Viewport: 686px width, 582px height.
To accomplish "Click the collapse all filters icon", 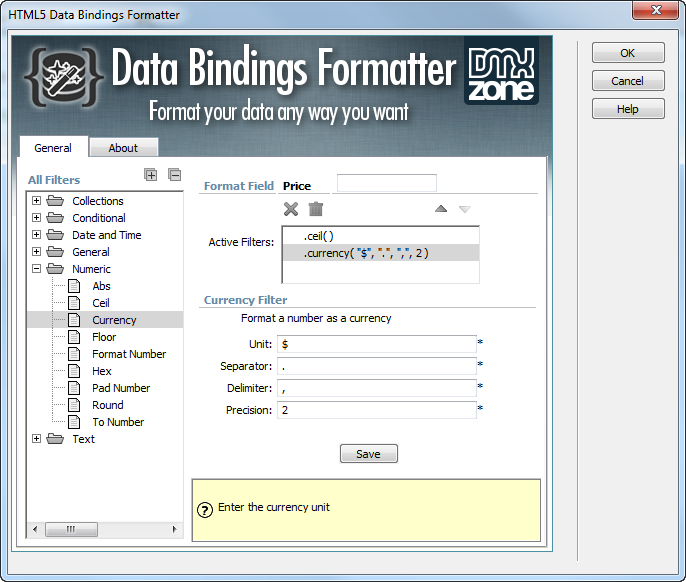I will click(x=175, y=175).
